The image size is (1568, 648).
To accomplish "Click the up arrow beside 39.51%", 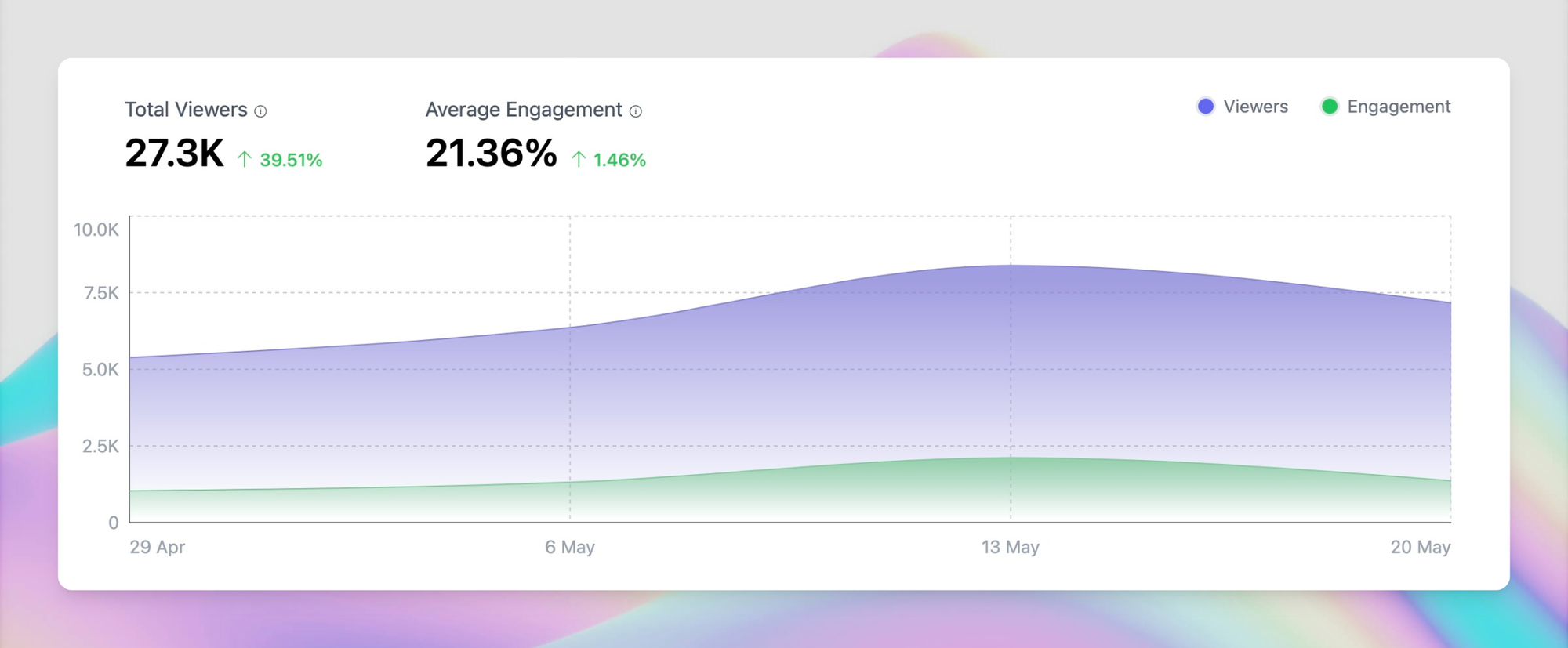I will 245,160.
